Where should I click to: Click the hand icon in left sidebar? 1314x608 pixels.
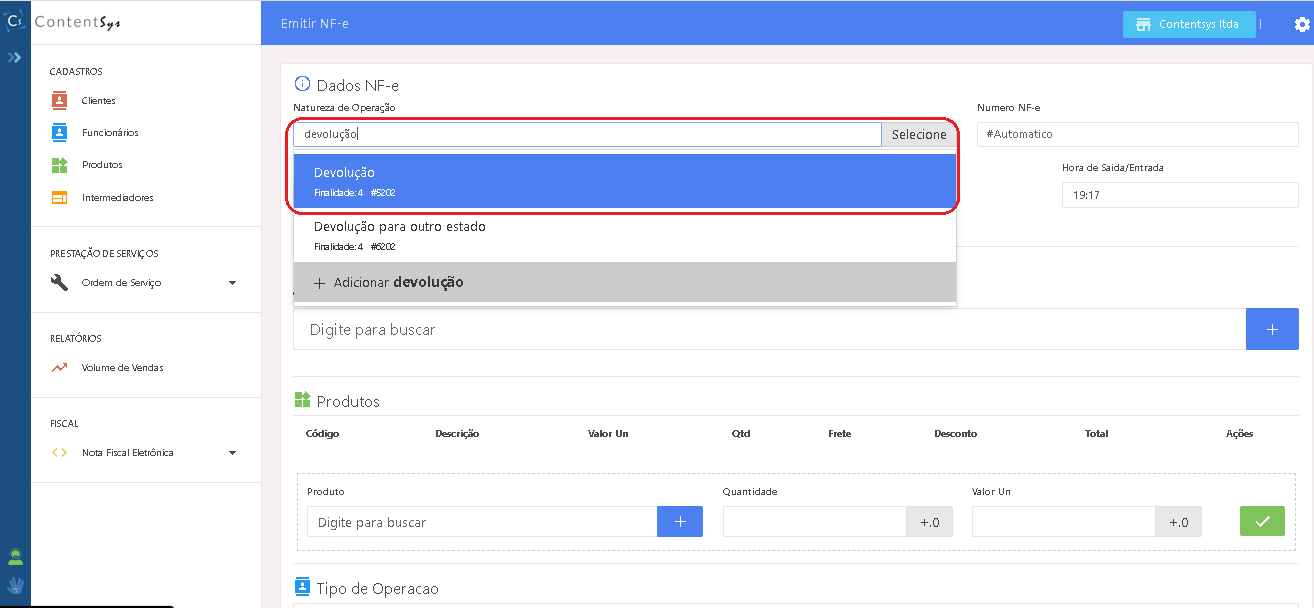tap(15, 585)
